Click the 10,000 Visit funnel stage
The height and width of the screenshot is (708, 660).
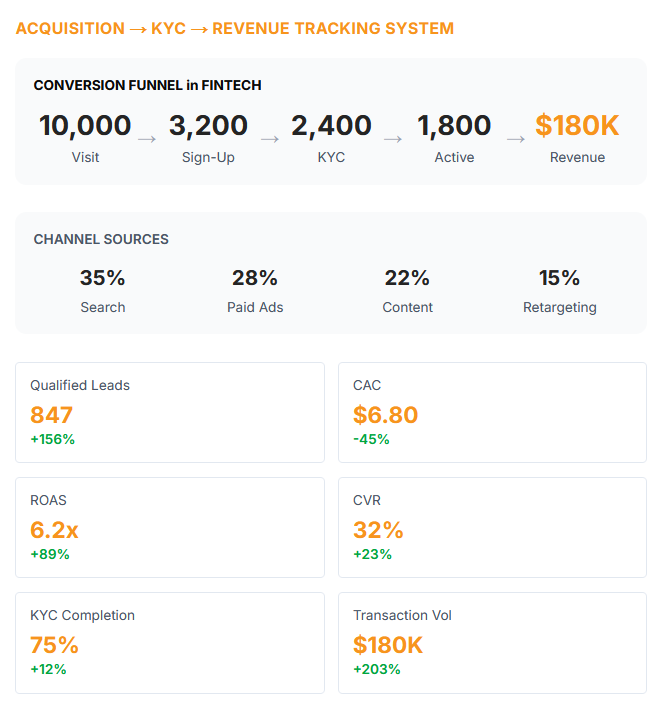point(85,137)
